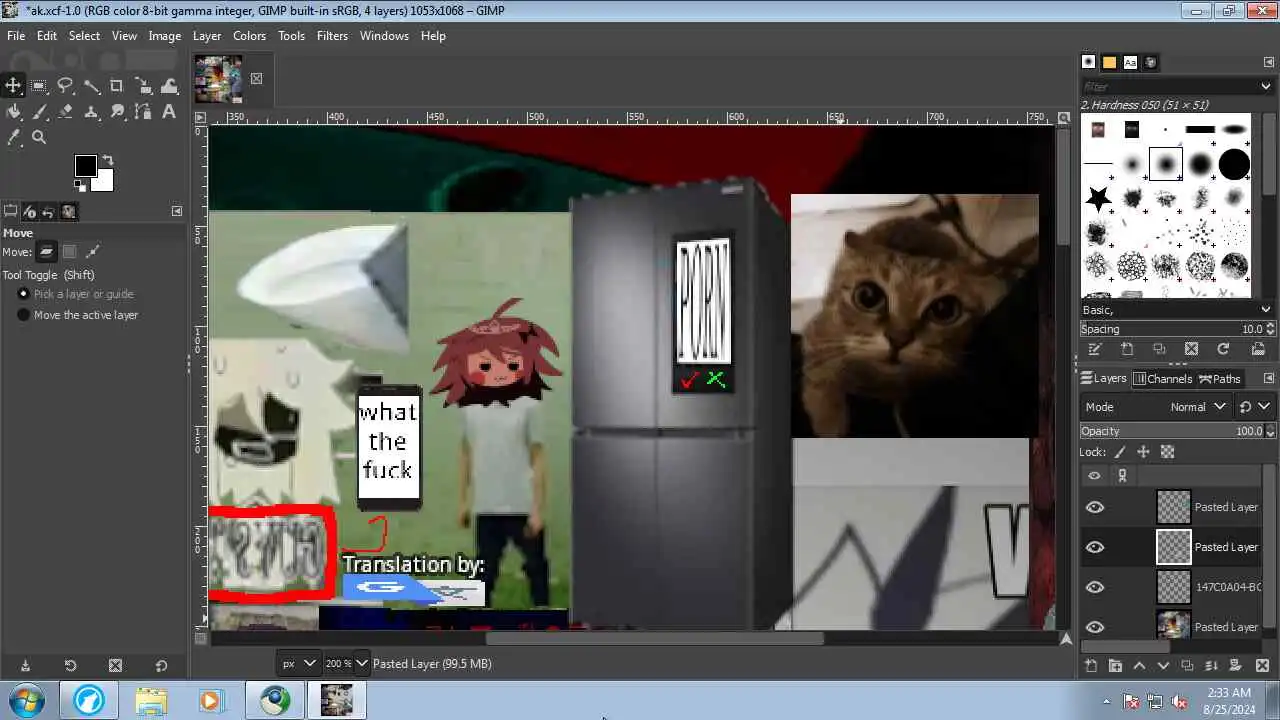Hide the 147C0A04-BC layer
This screenshot has height=720, width=1280.
click(1095, 587)
